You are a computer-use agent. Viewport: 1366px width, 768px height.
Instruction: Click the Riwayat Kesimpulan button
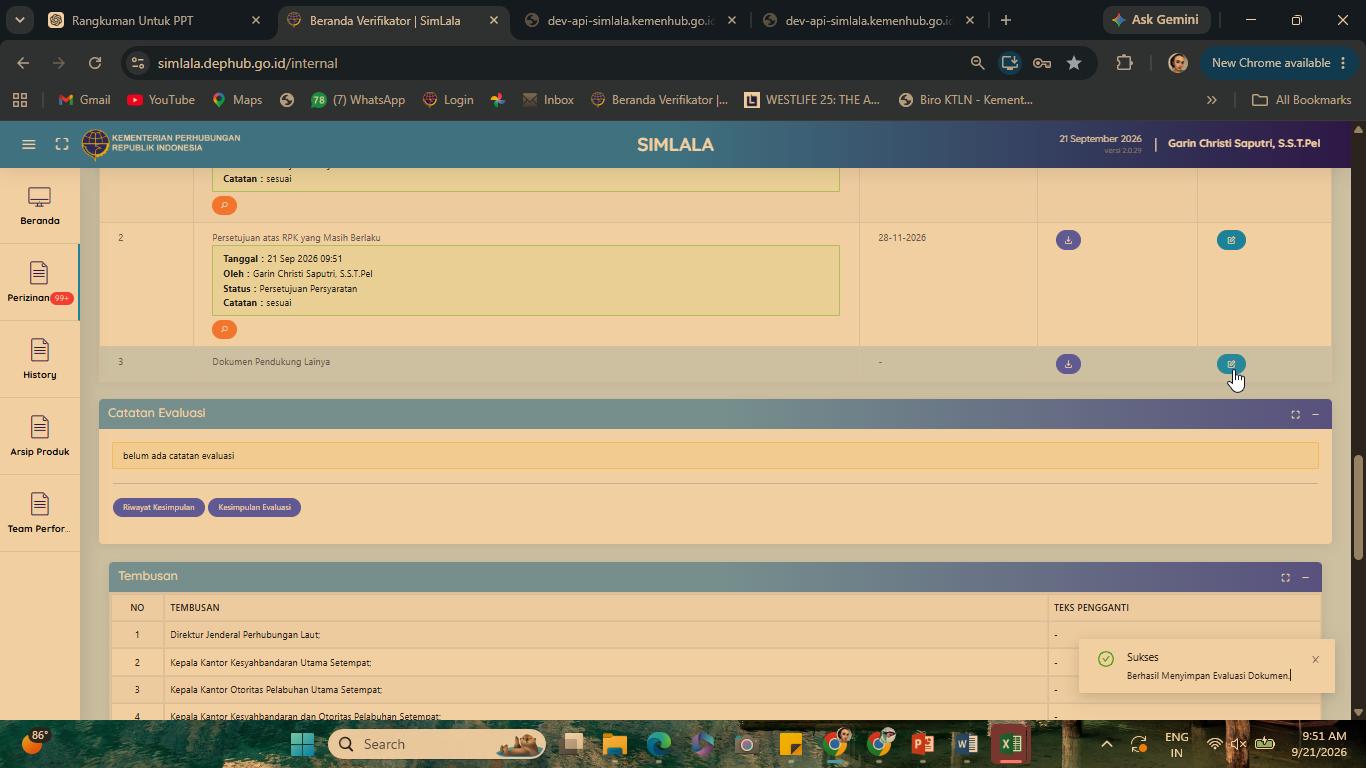159,507
